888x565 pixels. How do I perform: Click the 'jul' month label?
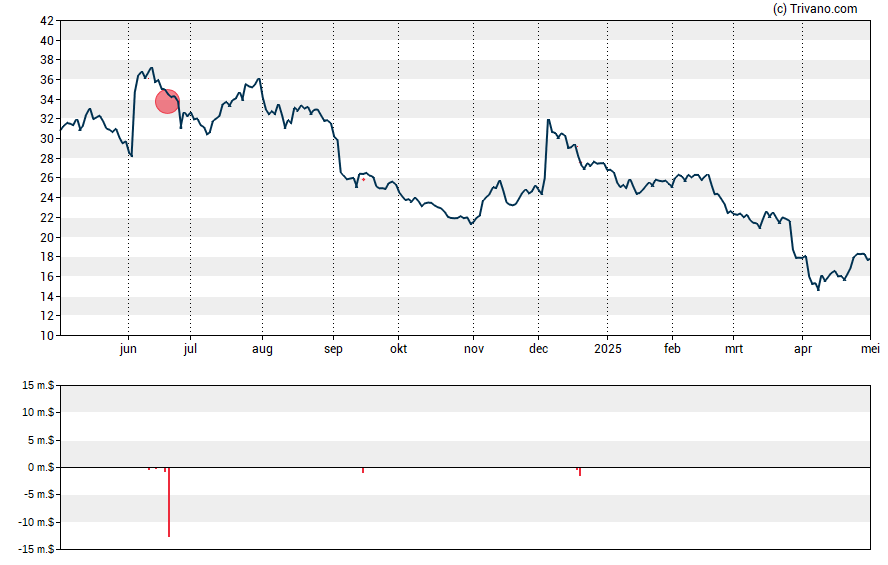(190, 349)
